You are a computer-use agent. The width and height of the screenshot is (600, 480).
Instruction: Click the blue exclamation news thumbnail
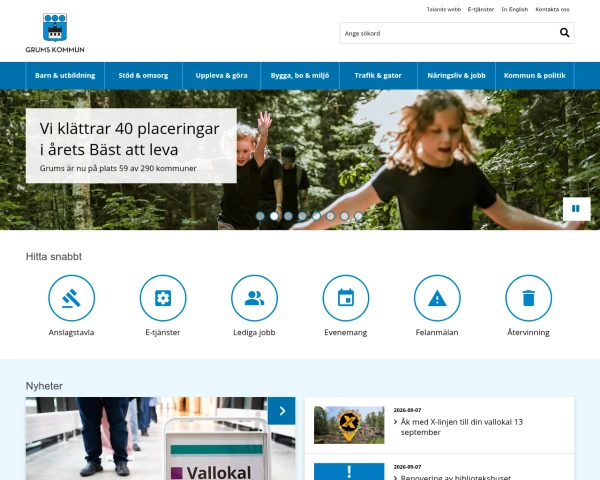pyautogui.click(x=349, y=472)
